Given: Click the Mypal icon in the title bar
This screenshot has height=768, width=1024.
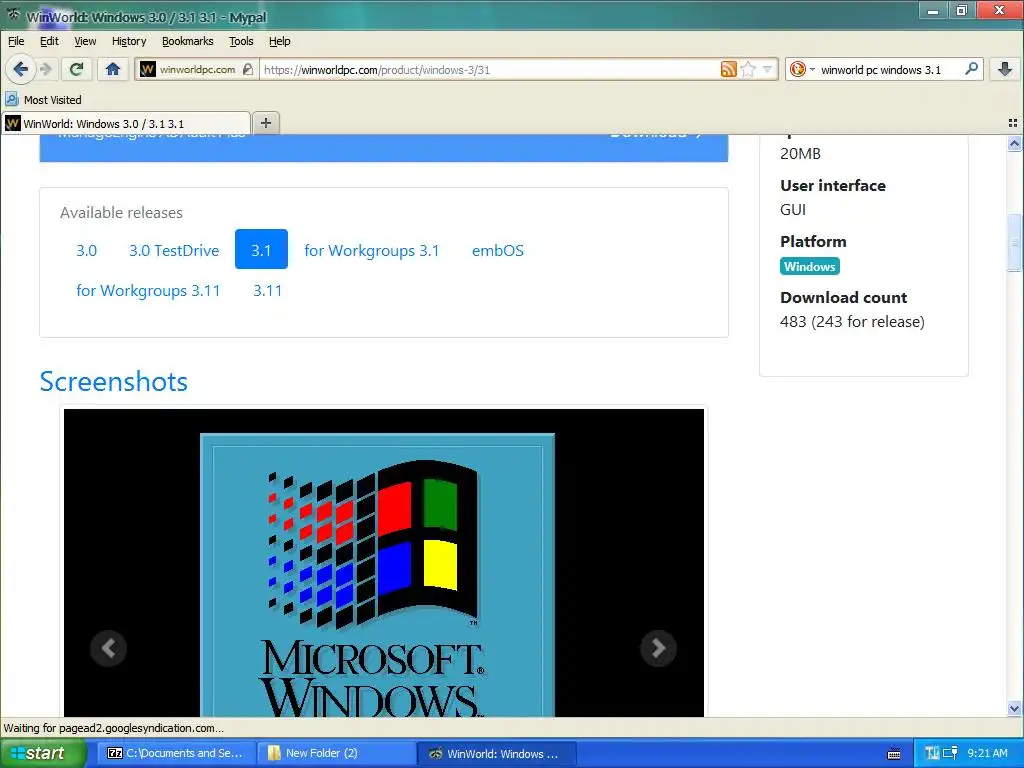Looking at the screenshot, I should pyautogui.click(x=13, y=15).
